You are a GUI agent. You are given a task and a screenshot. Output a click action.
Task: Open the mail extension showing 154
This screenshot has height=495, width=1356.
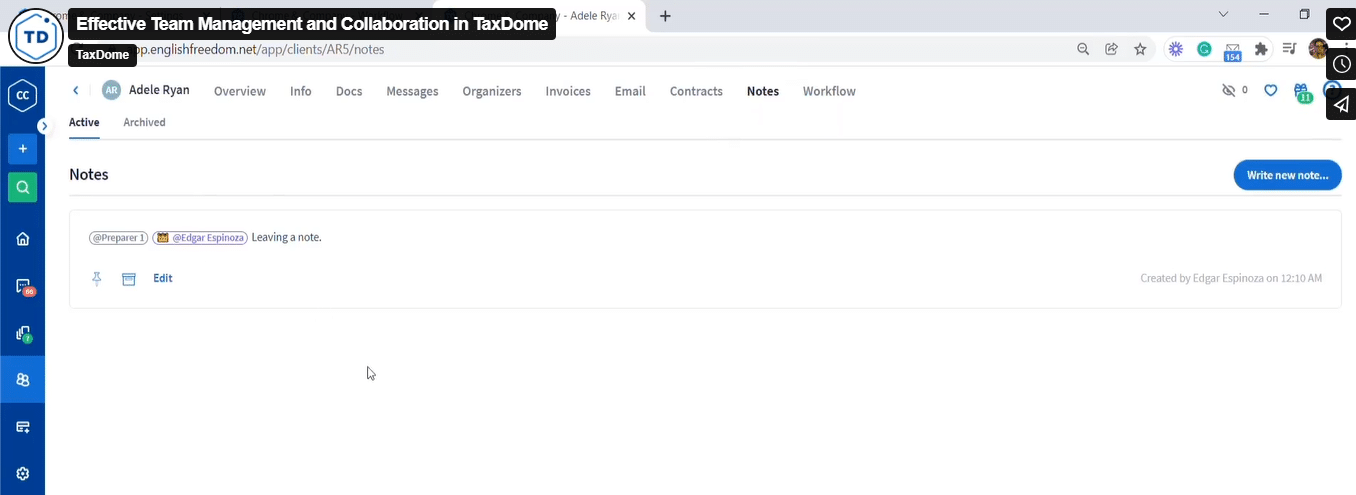coord(1233,51)
